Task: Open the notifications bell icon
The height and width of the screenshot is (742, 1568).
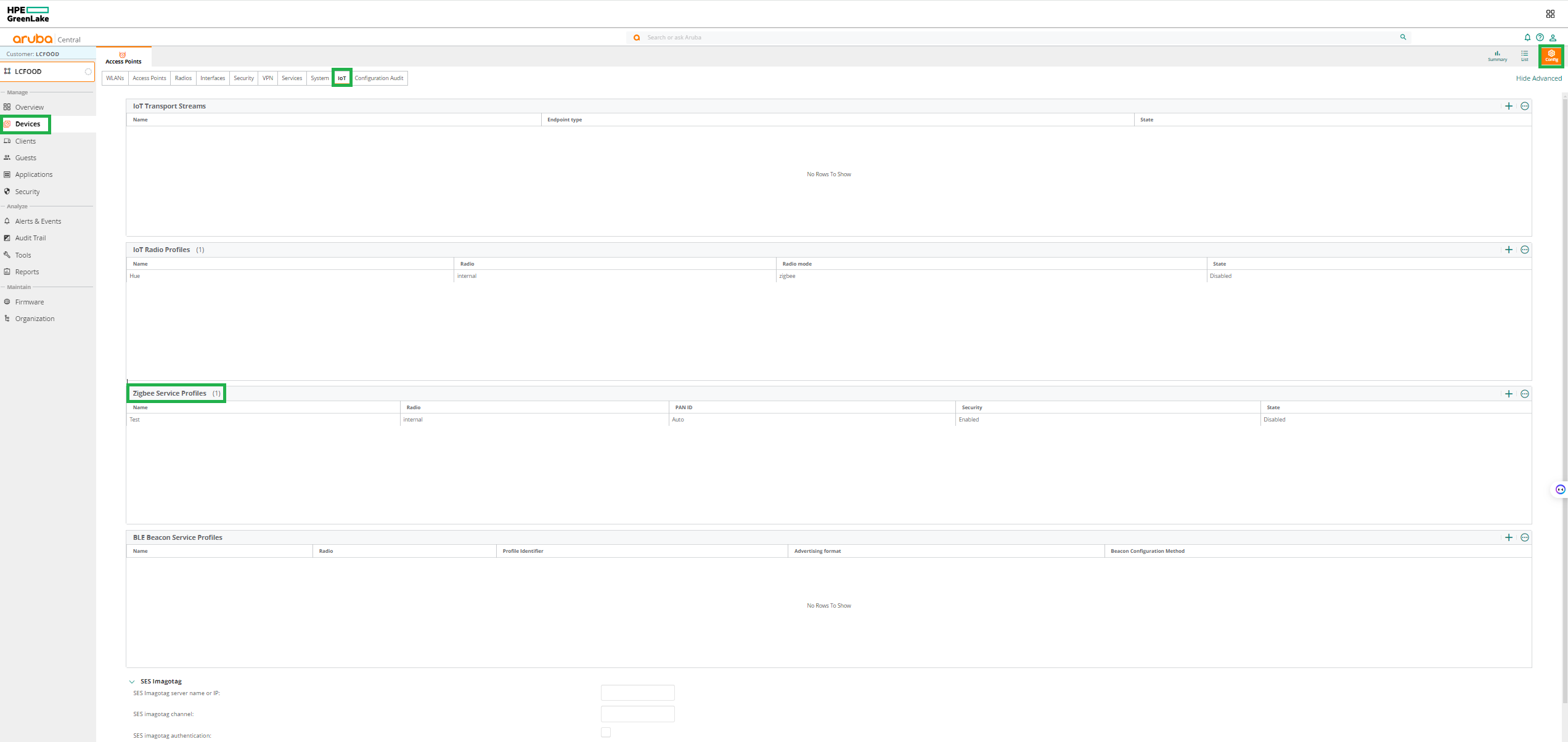Action: point(1527,38)
